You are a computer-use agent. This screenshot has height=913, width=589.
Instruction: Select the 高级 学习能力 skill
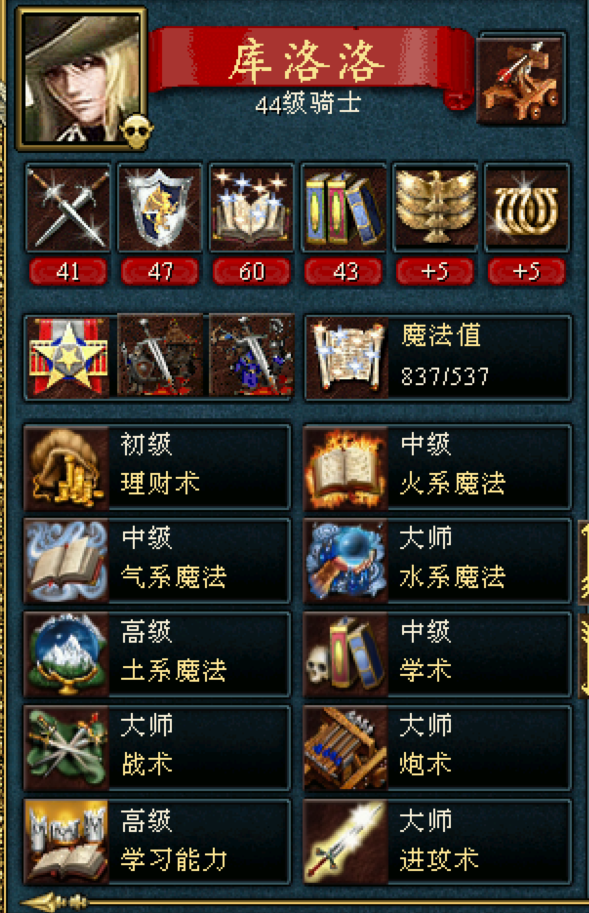[157, 842]
